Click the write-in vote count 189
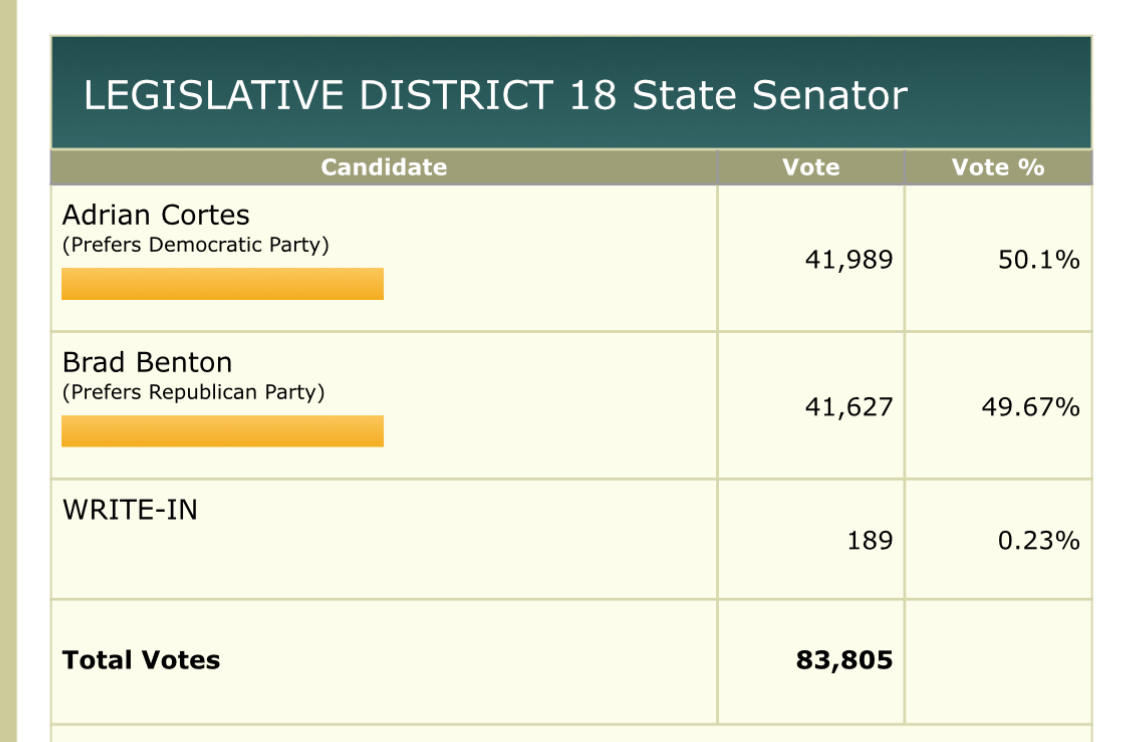This screenshot has height=742, width=1125. point(869,541)
